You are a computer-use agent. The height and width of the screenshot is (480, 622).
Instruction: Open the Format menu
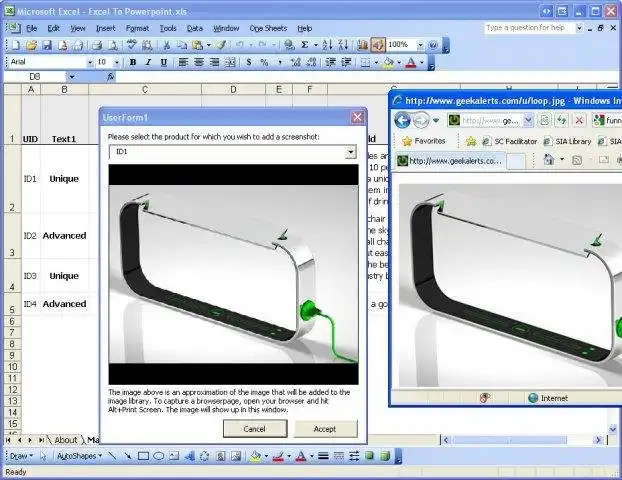137,29
